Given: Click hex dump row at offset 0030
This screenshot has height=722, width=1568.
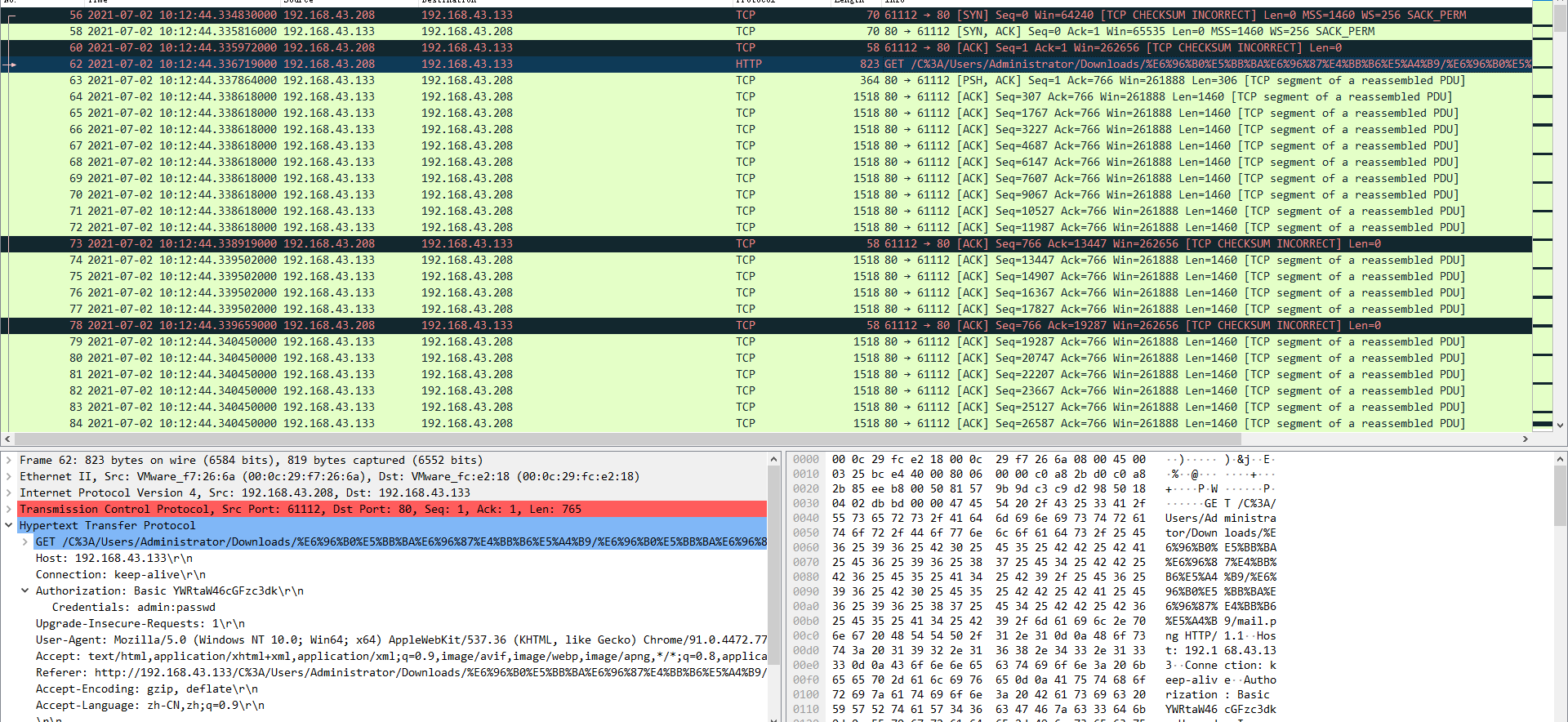Looking at the screenshot, I should tap(1033, 504).
